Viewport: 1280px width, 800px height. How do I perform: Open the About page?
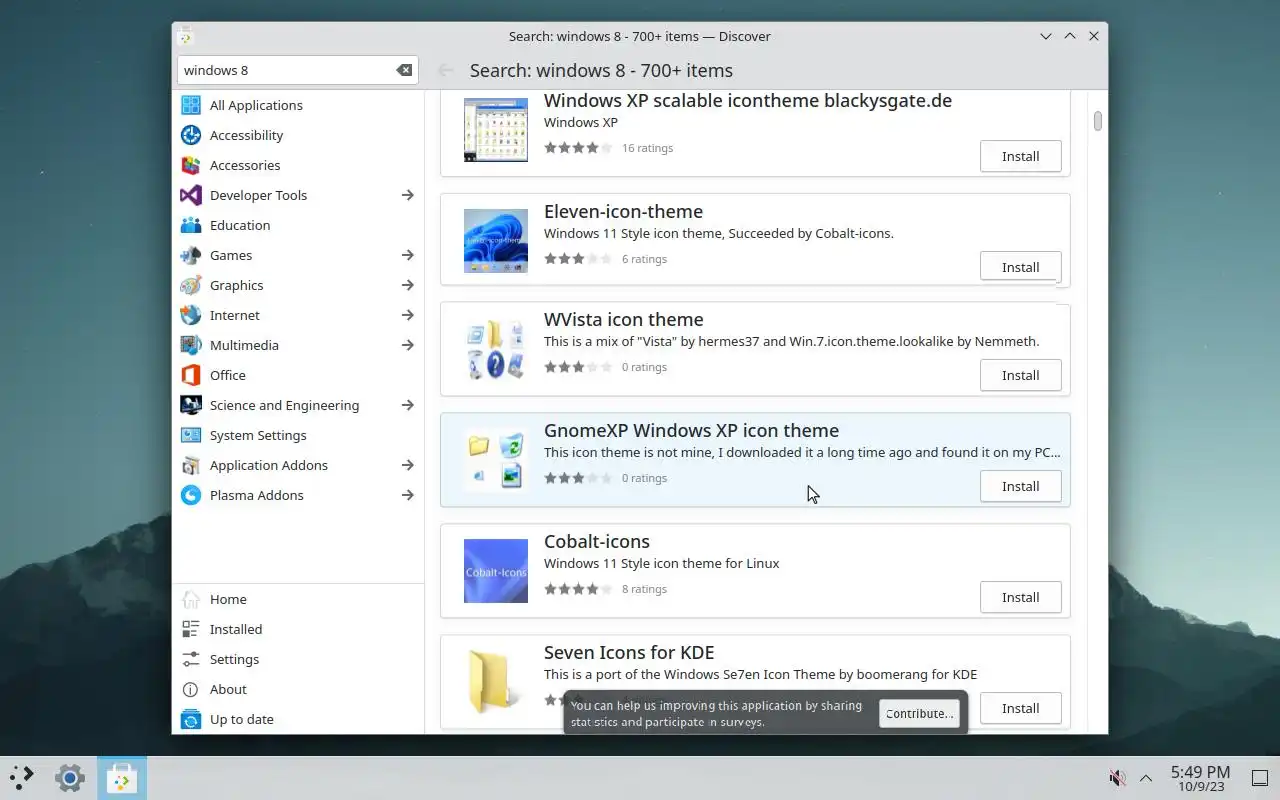pos(298,689)
